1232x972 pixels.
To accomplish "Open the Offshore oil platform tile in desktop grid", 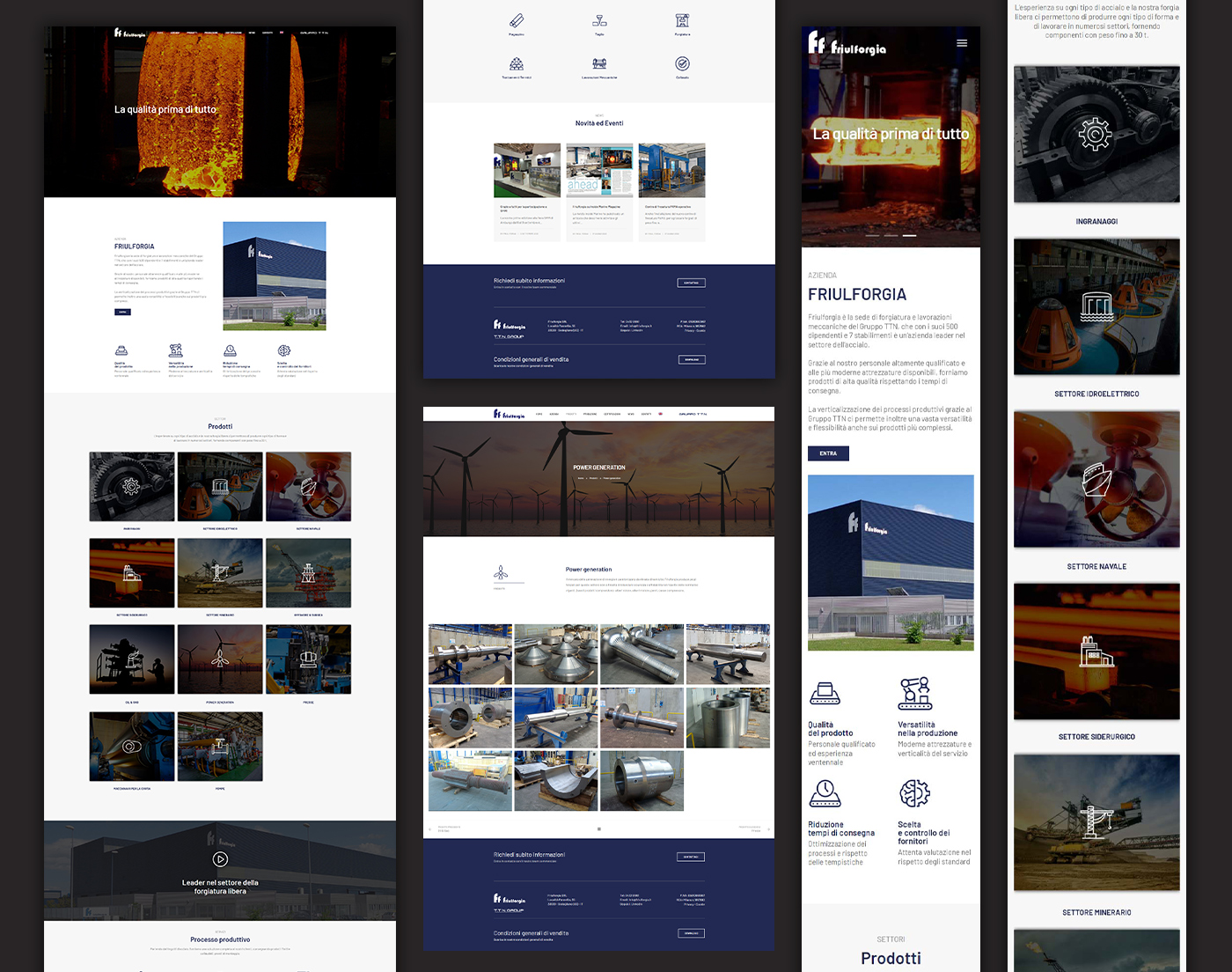I will coord(308,573).
